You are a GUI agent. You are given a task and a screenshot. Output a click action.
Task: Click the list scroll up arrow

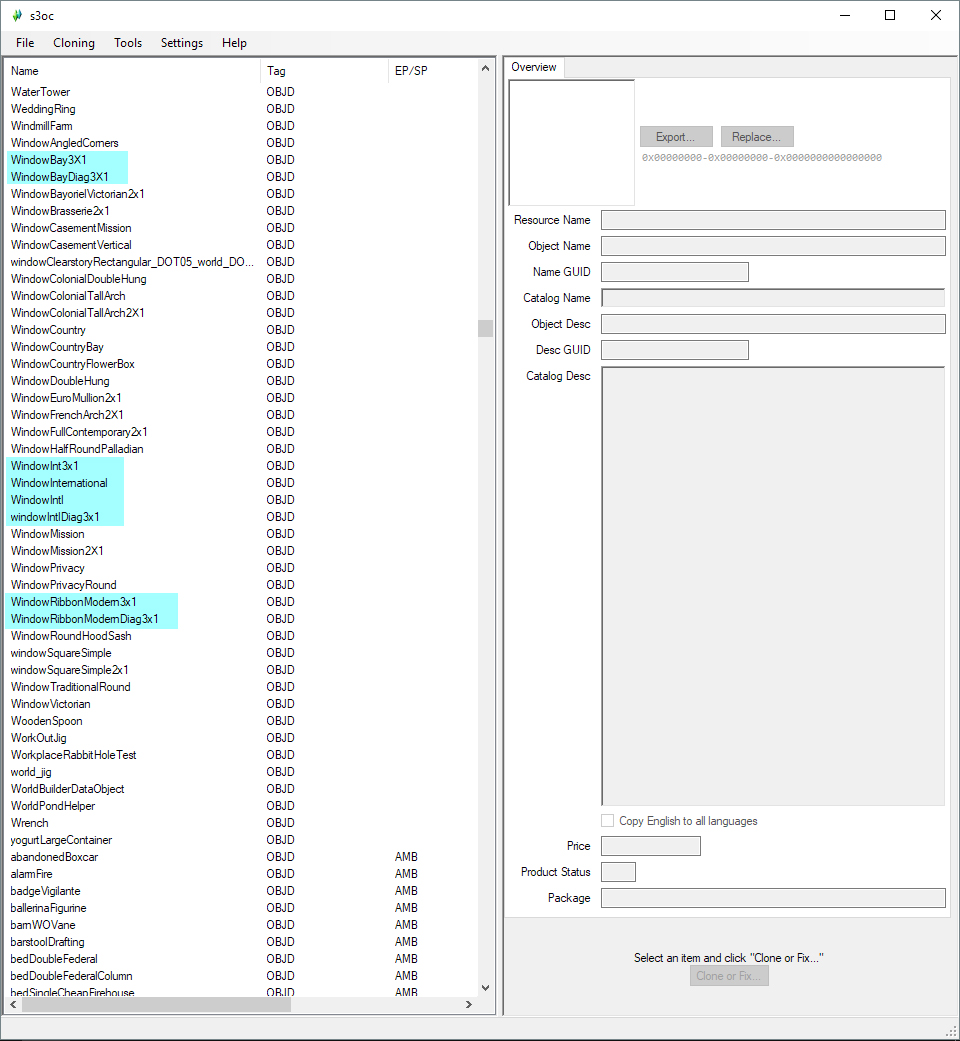click(x=485, y=68)
